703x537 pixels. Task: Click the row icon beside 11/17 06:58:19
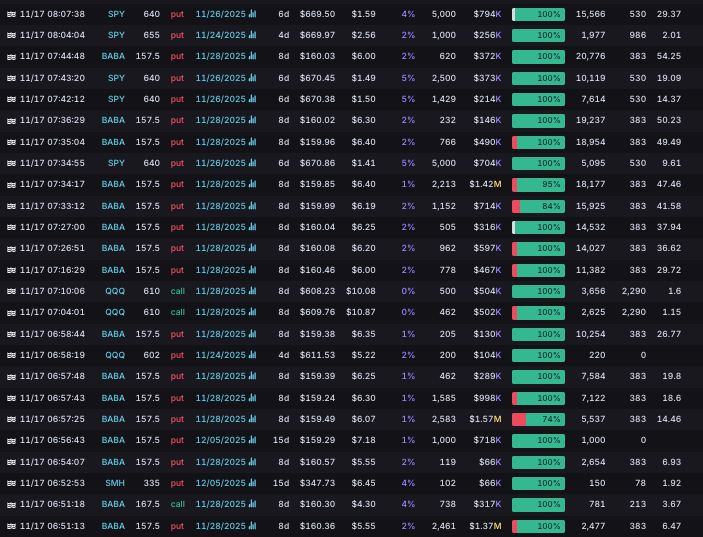click(11, 355)
